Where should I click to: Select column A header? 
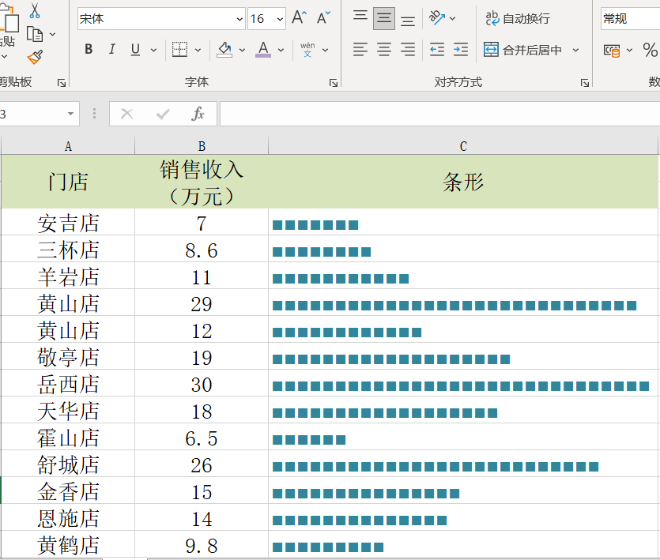pyautogui.click(x=68, y=146)
